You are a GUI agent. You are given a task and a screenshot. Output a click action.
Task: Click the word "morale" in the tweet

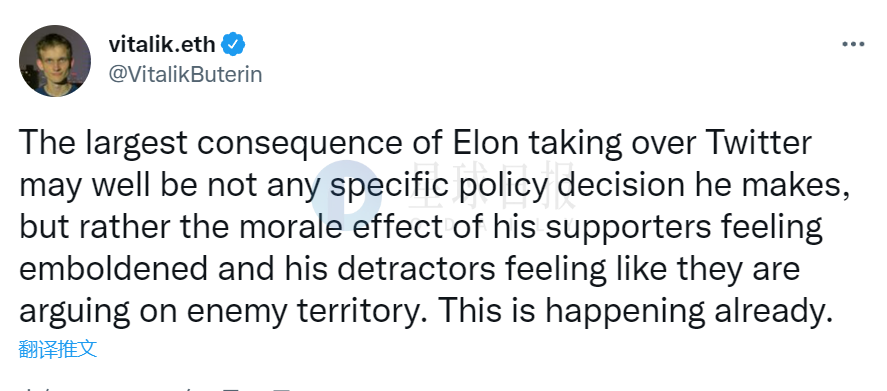291,227
